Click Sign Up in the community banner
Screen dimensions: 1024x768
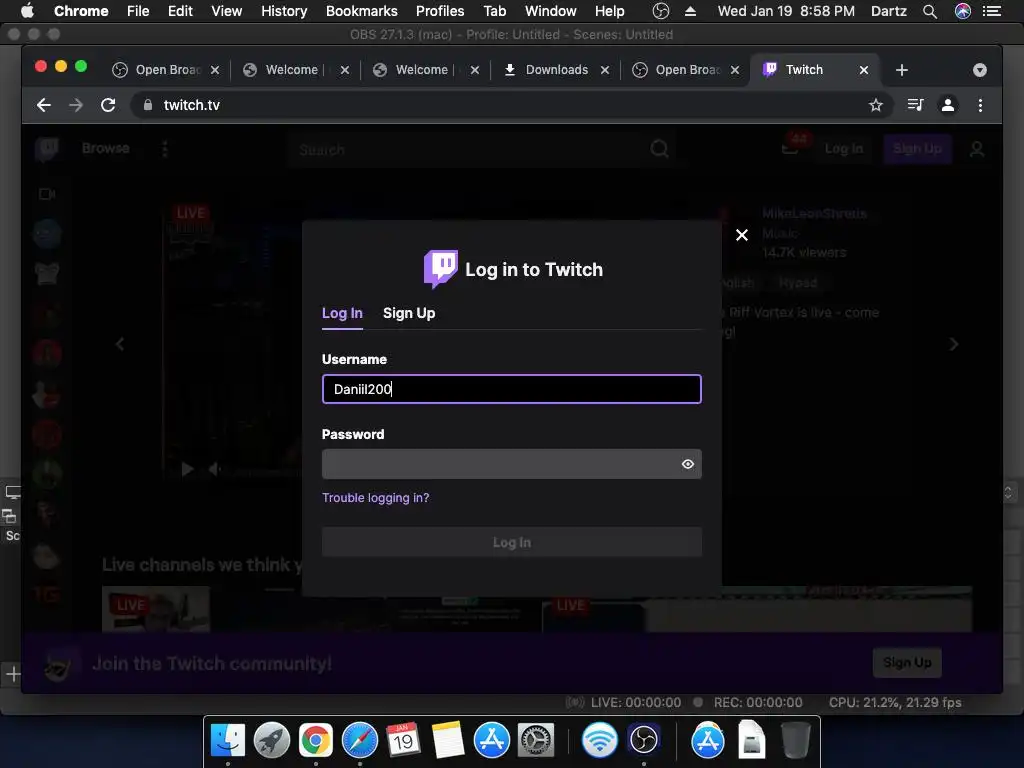tap(907, 663)
